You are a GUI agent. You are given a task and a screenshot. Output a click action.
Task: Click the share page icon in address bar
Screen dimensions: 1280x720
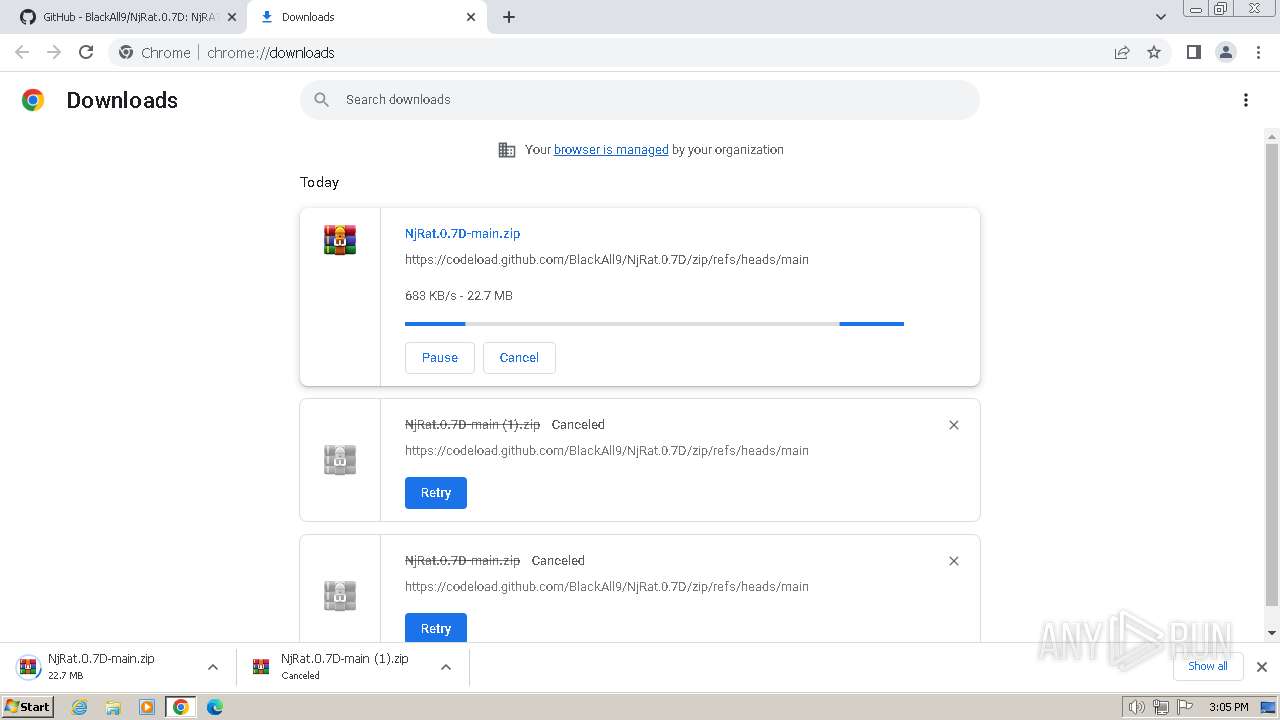(x=1122, y=52)
